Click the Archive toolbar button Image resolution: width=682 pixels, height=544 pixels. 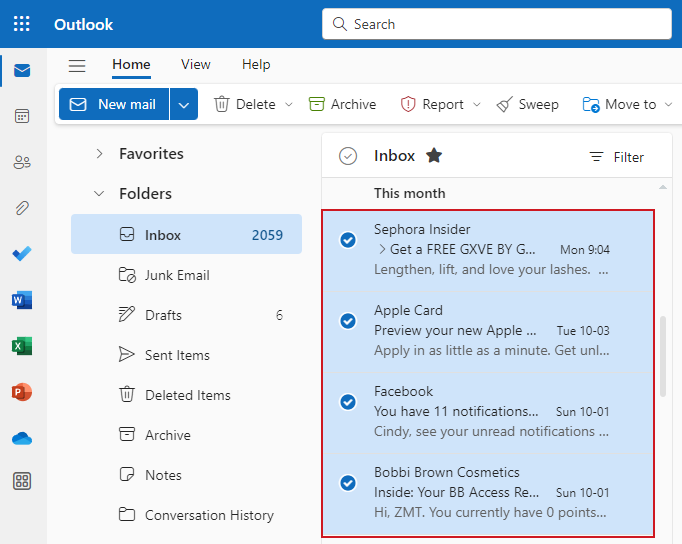(x=343, y=104)
